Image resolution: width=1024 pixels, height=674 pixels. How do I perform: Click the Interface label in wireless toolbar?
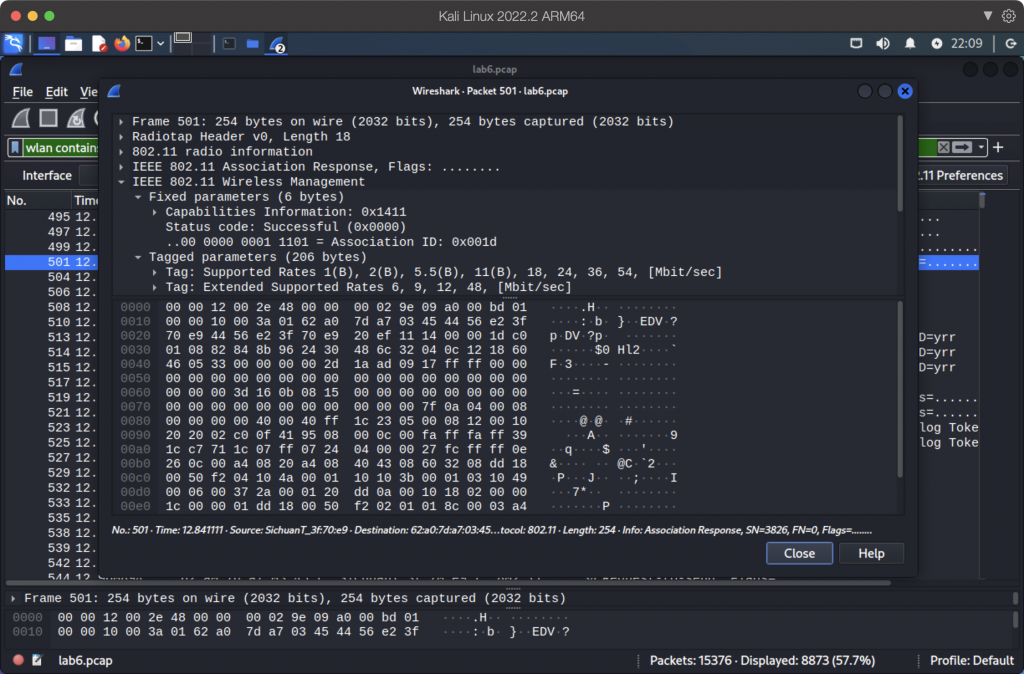click(x=47, y=175)
